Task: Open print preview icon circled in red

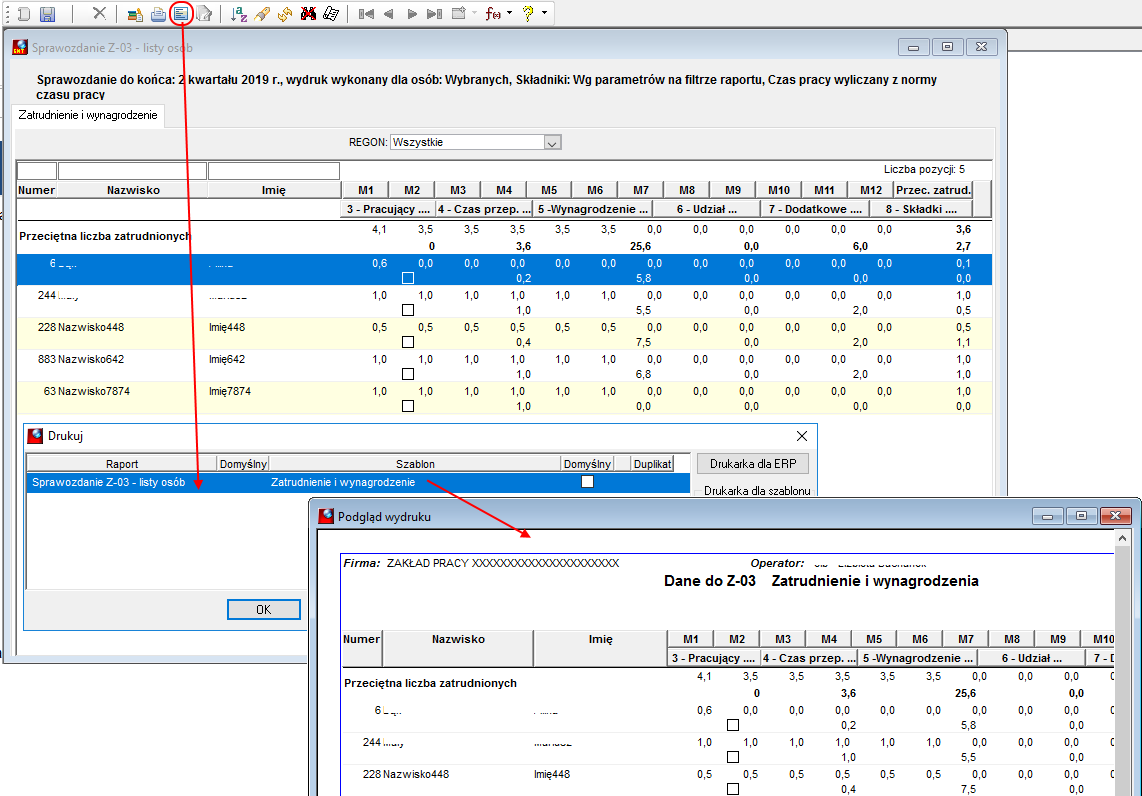Action: click(x=181, y=13)
